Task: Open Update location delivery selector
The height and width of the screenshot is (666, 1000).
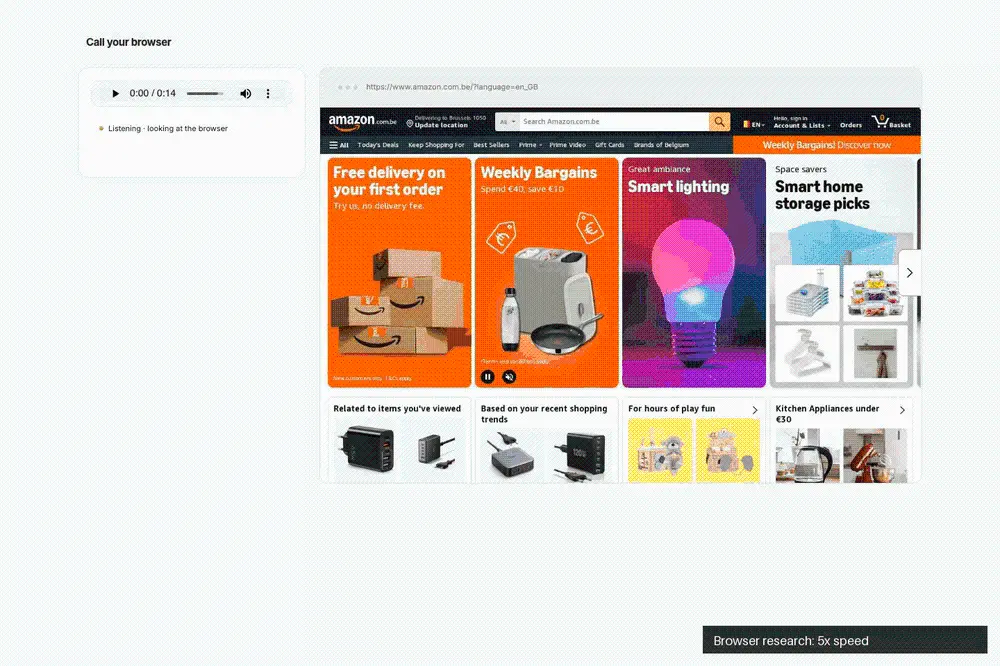Action: [446, 121]
